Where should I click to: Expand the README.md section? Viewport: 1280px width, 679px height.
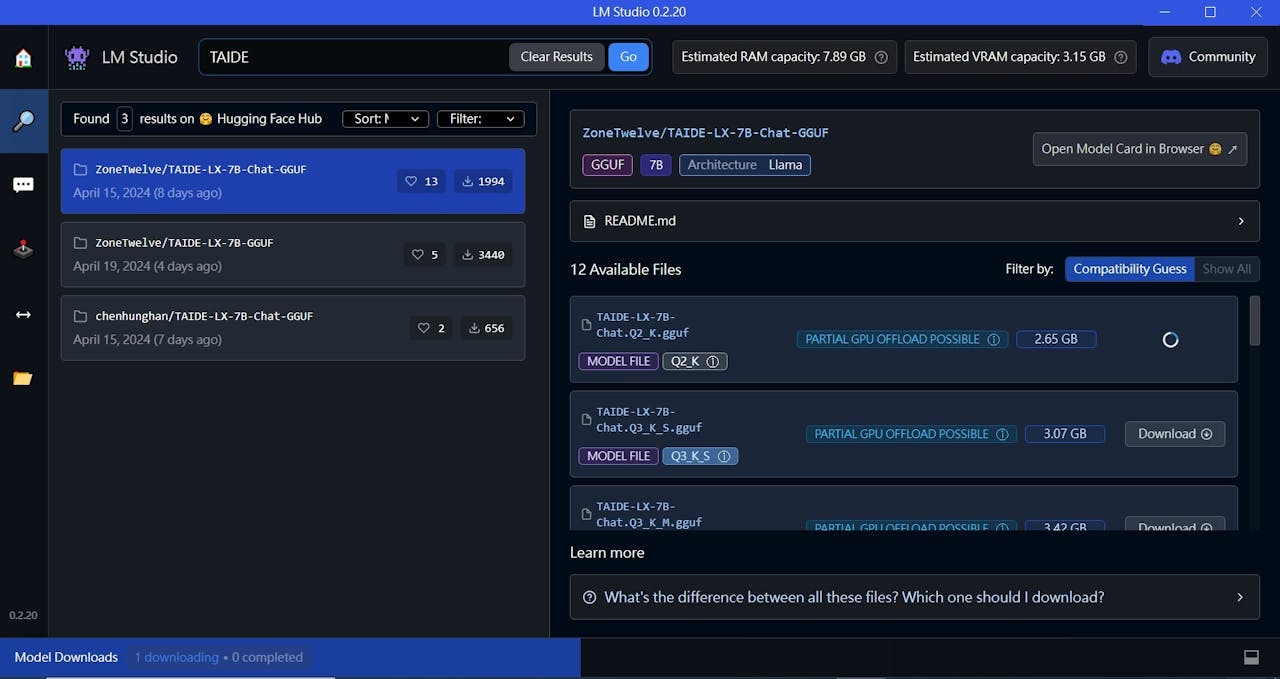[x=914, y=221]
